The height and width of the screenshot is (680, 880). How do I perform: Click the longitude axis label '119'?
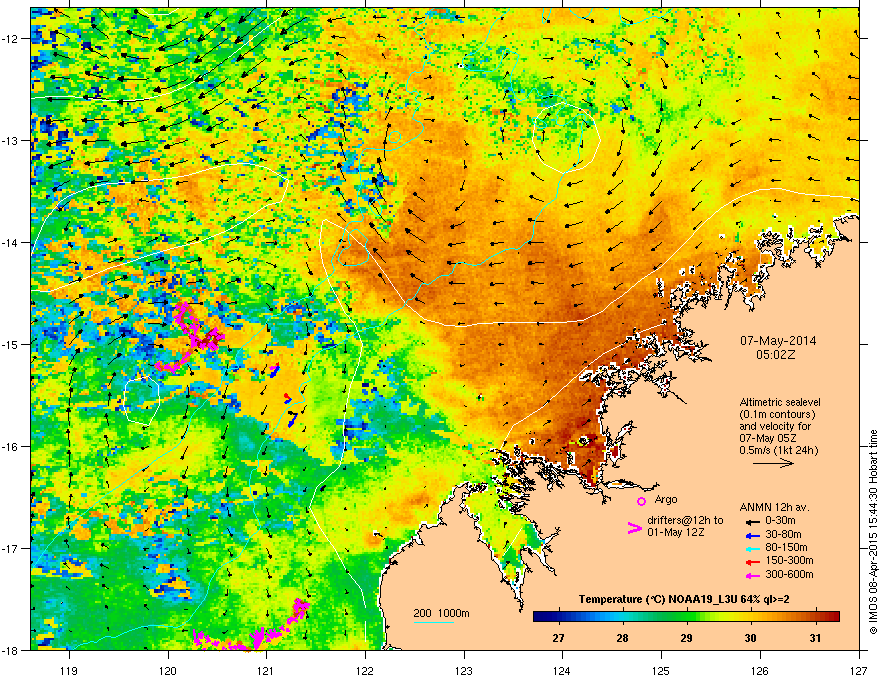(69, 670)
